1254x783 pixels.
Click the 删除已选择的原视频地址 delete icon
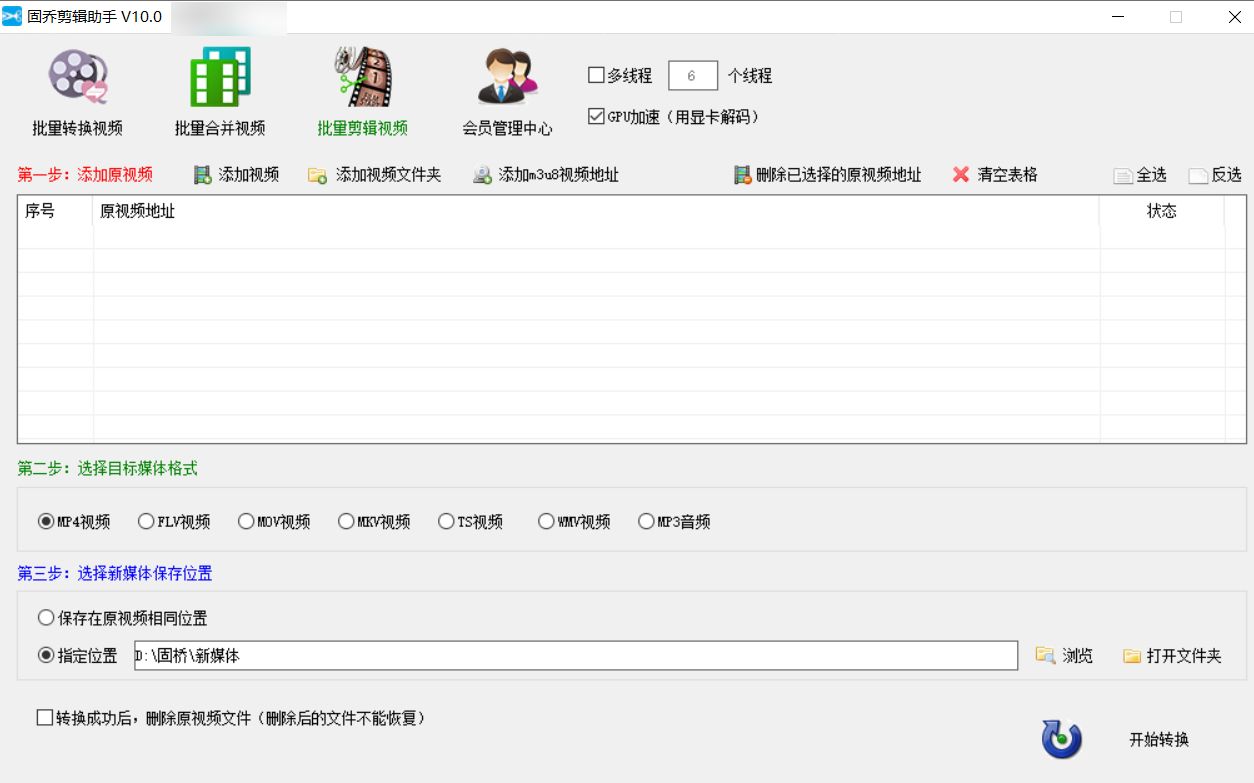(742, 174)
